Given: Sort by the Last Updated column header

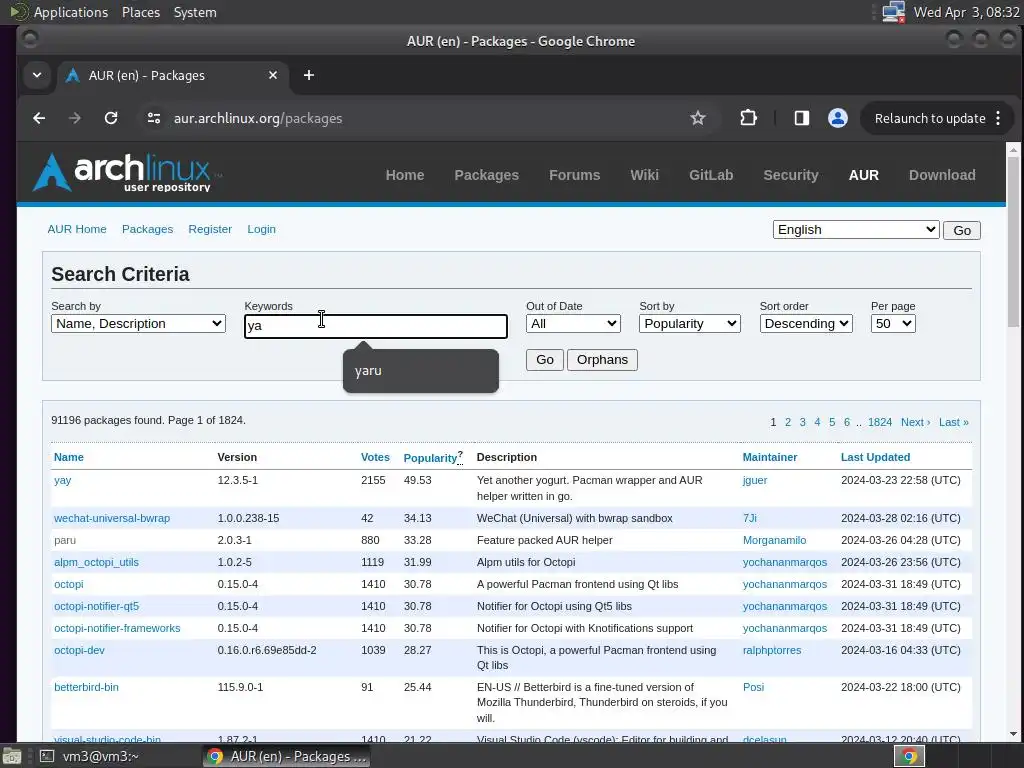Looking at the screenshot, I should [x=875, y=457].
